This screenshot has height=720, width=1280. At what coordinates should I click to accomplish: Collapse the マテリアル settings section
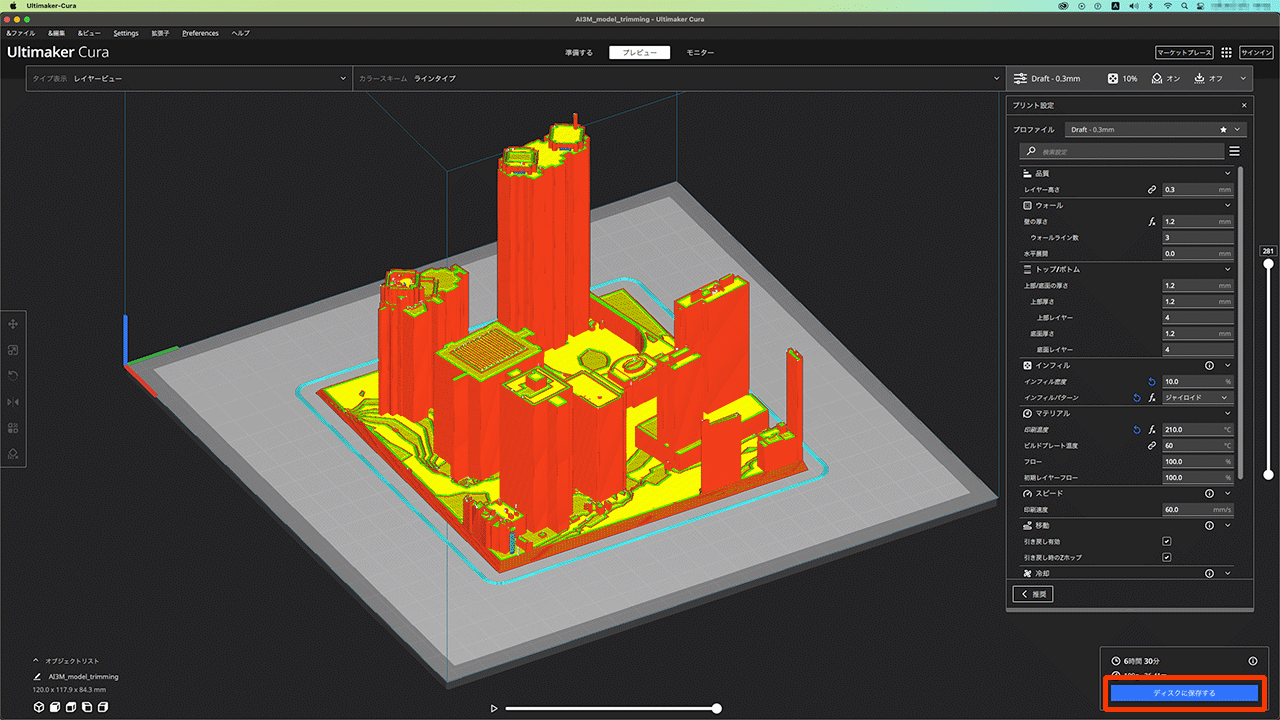(1228, 413)
